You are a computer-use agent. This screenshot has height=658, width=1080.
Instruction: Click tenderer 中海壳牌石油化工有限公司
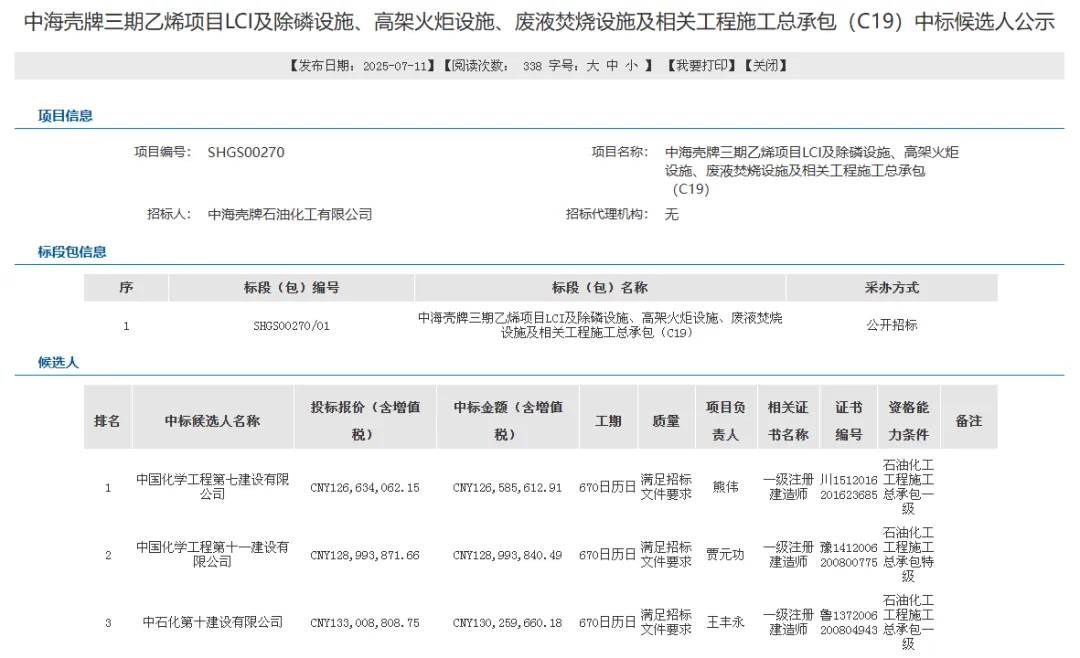[290, 214]
